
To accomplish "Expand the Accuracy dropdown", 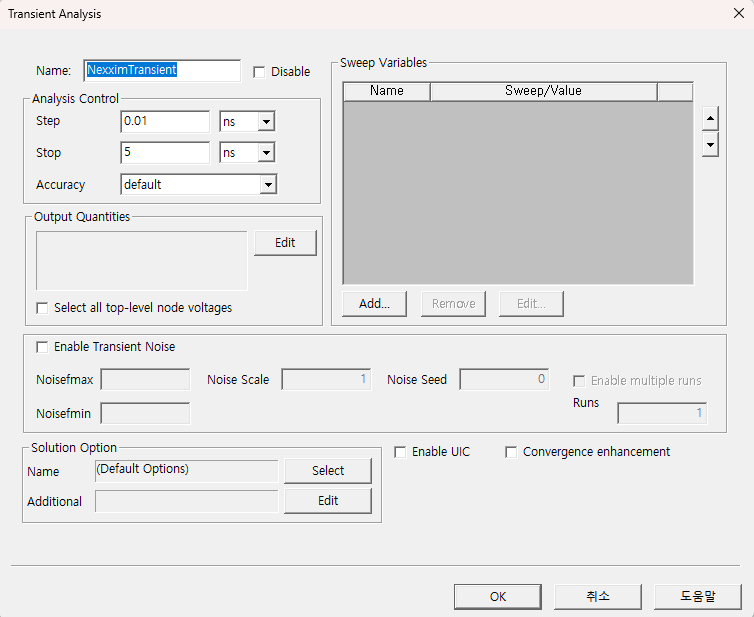I will point(267,185).
